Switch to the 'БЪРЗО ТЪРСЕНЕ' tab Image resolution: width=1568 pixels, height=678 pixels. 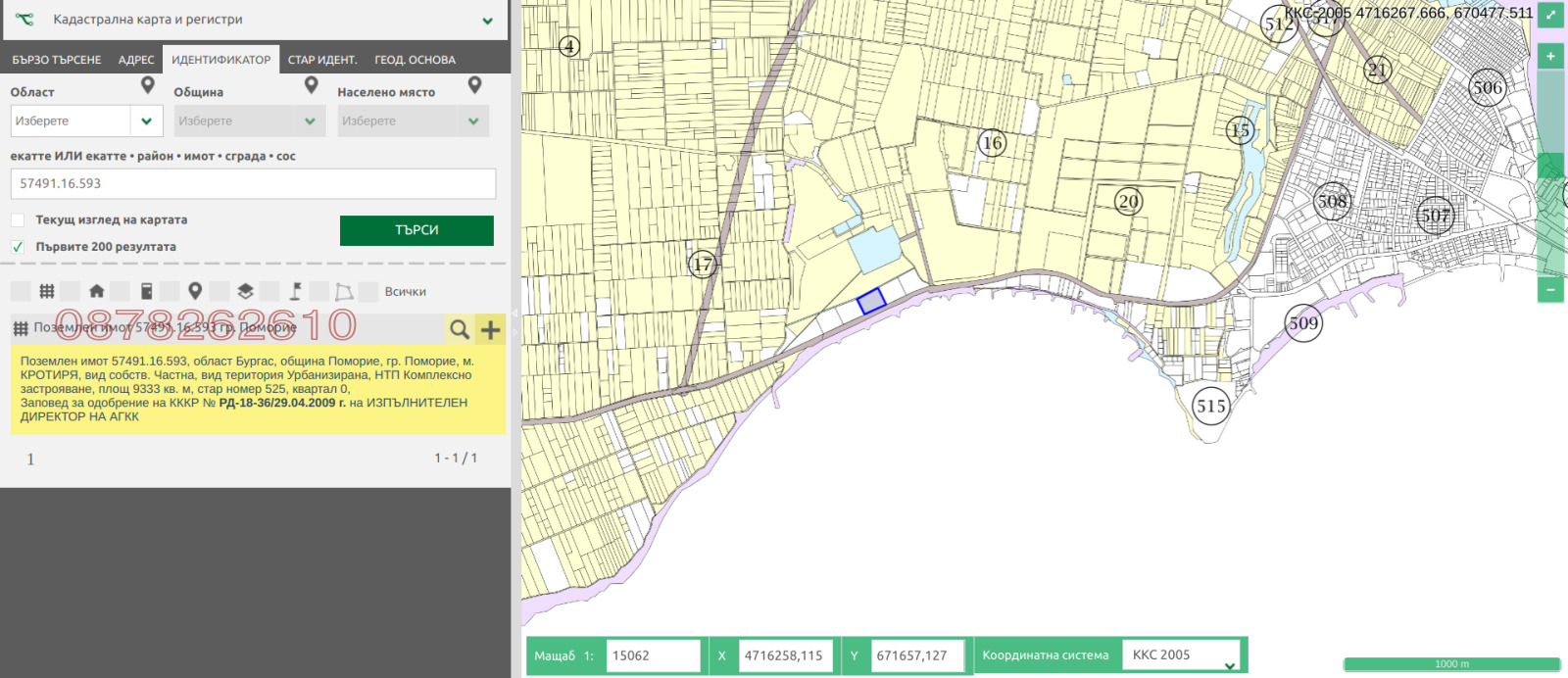pos(56,60)
